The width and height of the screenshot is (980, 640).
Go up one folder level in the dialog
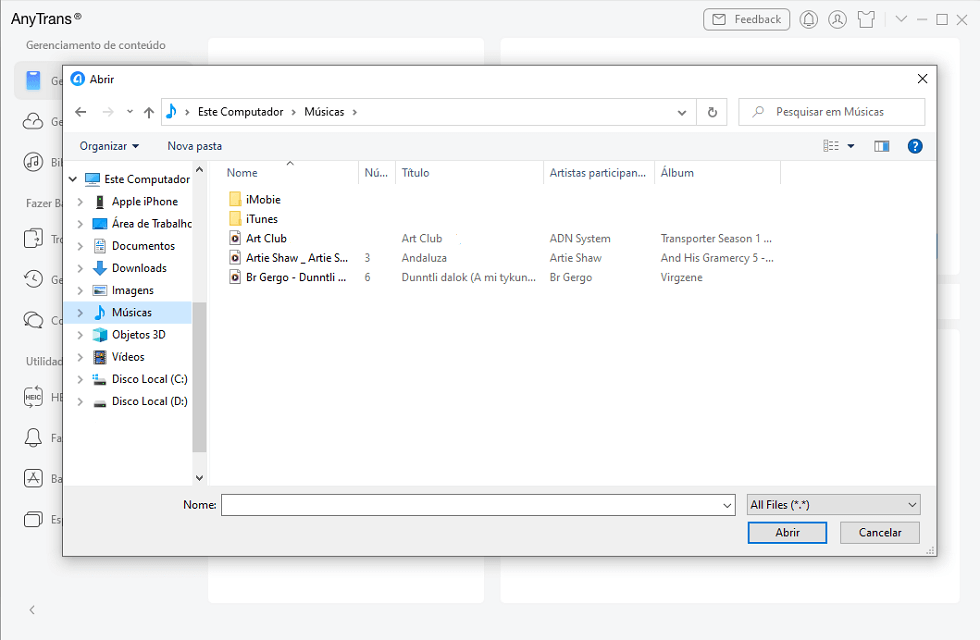tap(149, 112)
